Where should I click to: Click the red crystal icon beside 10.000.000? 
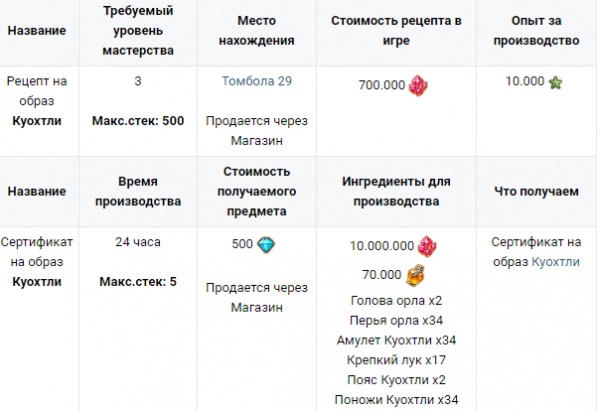point(425,246)
